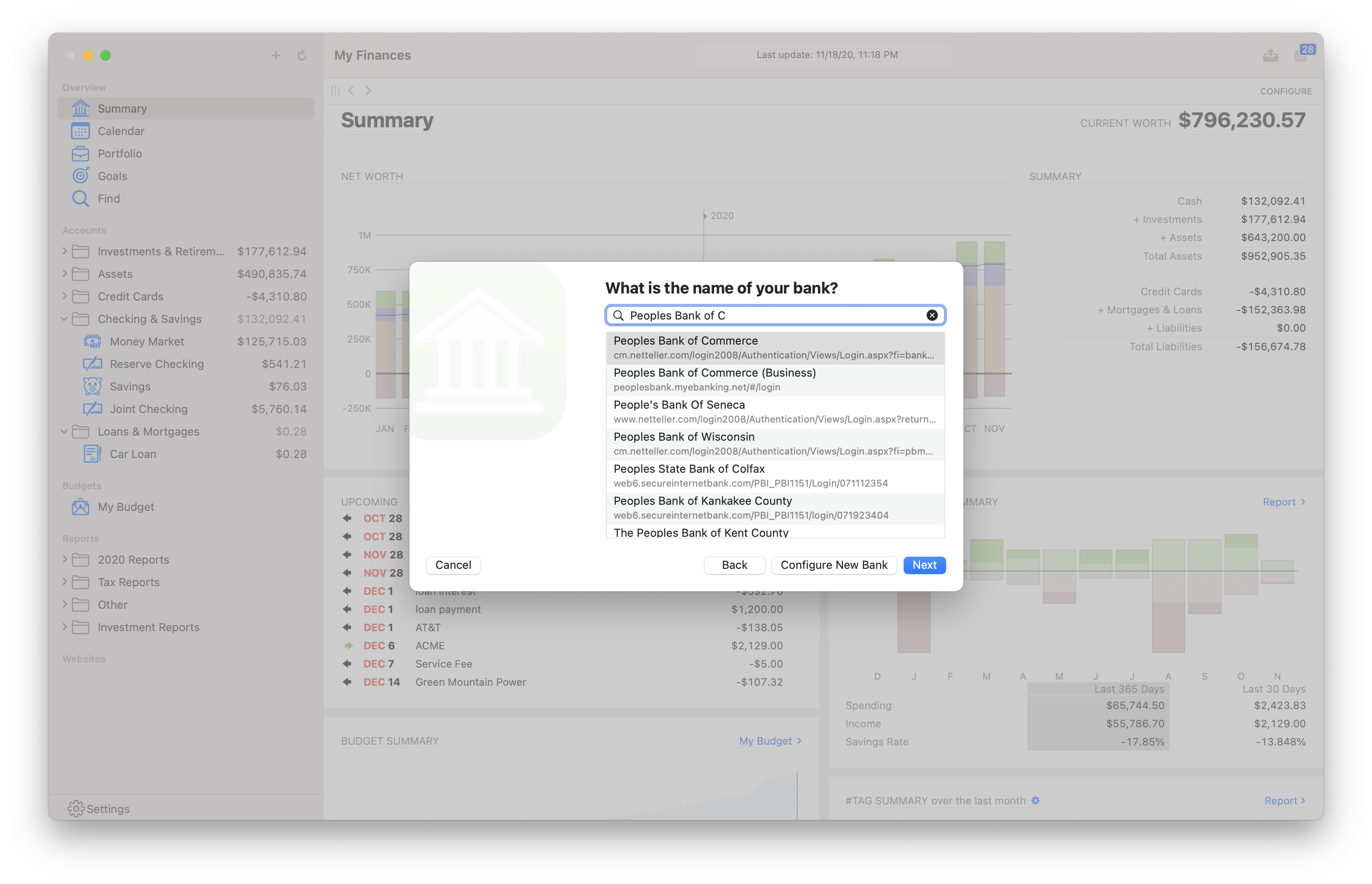The height and width of the screenshot is (884, 1372).
Task: Expand the Checking & Savings account
Action: [x=64, y=318]
